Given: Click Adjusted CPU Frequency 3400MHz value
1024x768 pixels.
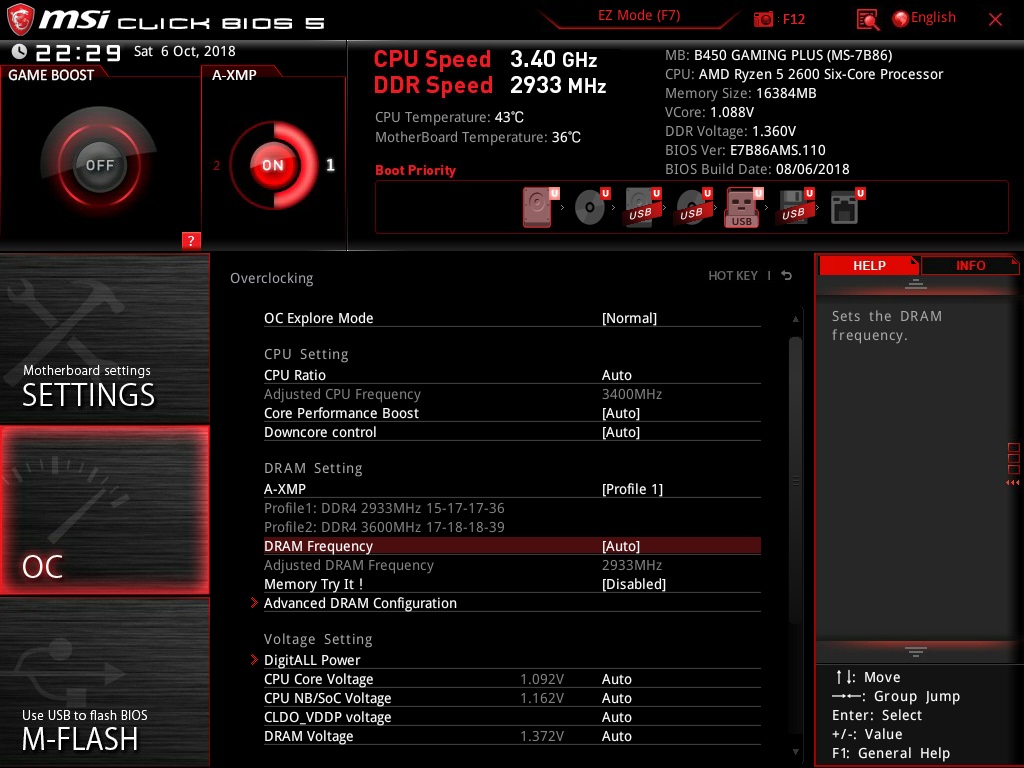Looking at the screenshot, I should pos(632,394).
